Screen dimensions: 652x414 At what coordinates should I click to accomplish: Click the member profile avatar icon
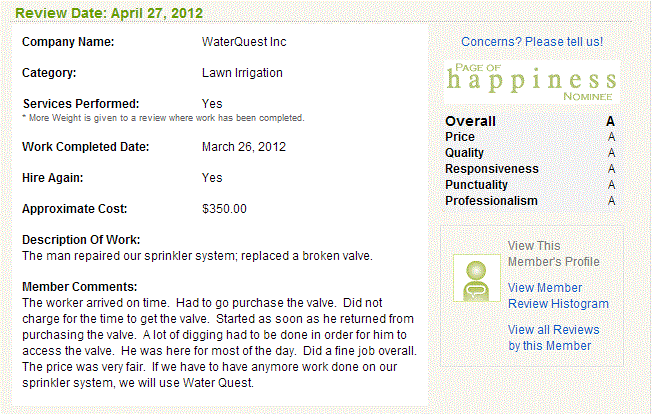click(477, 278)
